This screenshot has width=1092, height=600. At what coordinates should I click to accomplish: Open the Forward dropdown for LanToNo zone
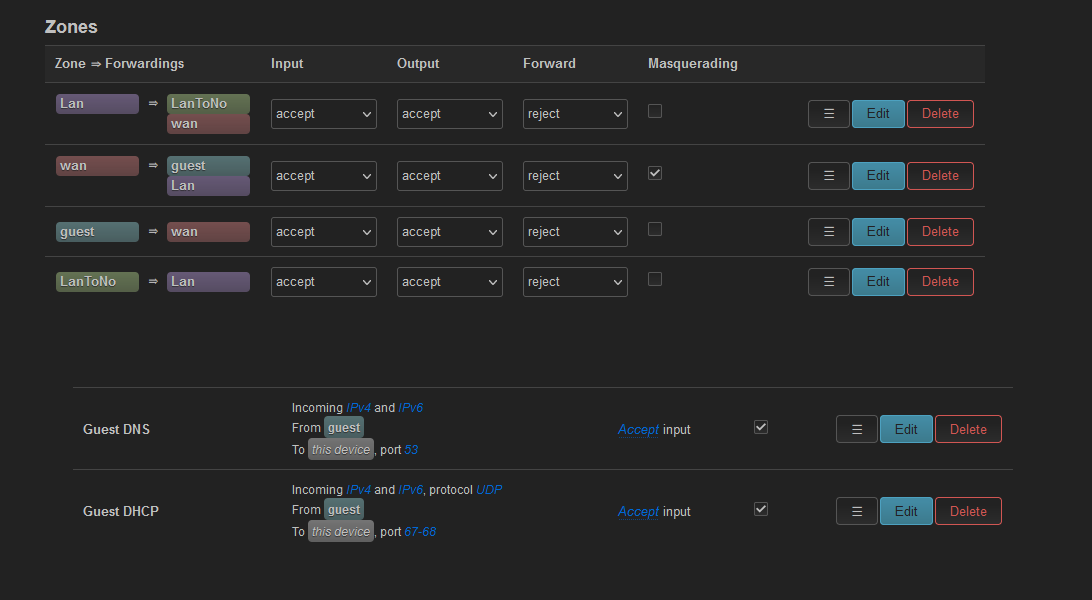(575, 282)
